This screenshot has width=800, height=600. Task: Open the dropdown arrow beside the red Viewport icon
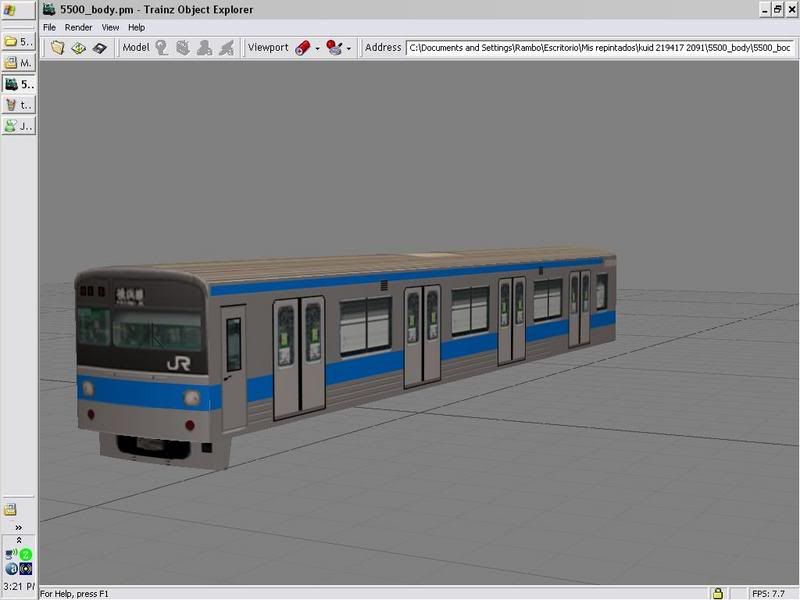pyautogui.click(x=318, y=48)
